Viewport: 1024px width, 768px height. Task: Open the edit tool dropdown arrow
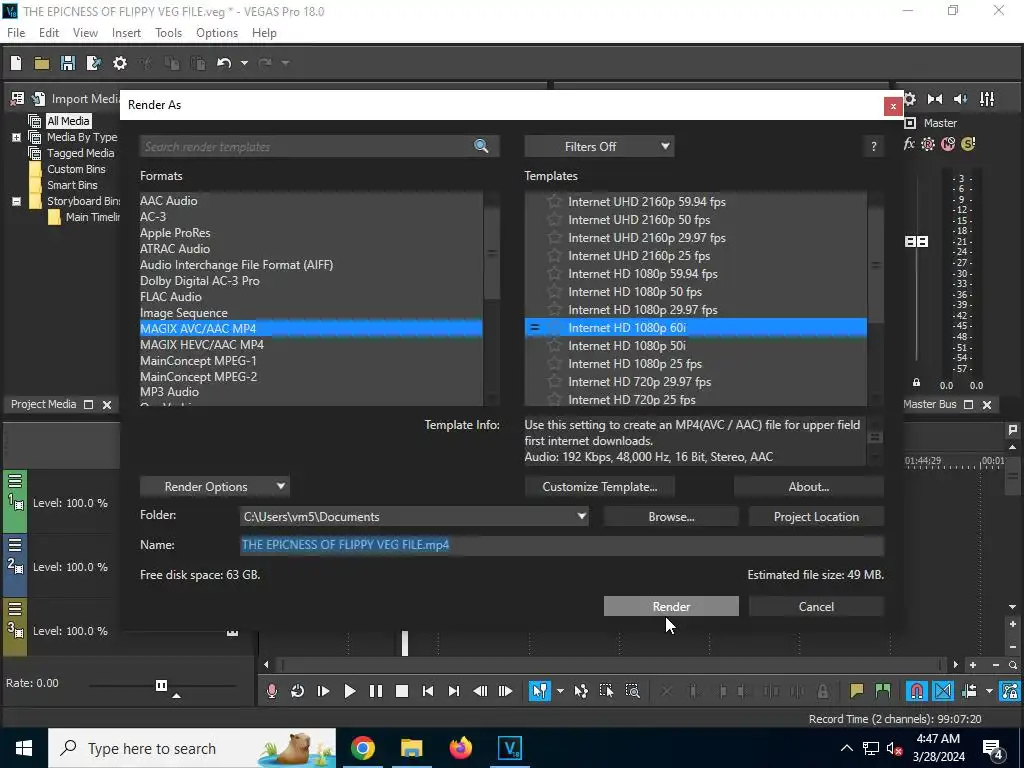click(560, 691)
